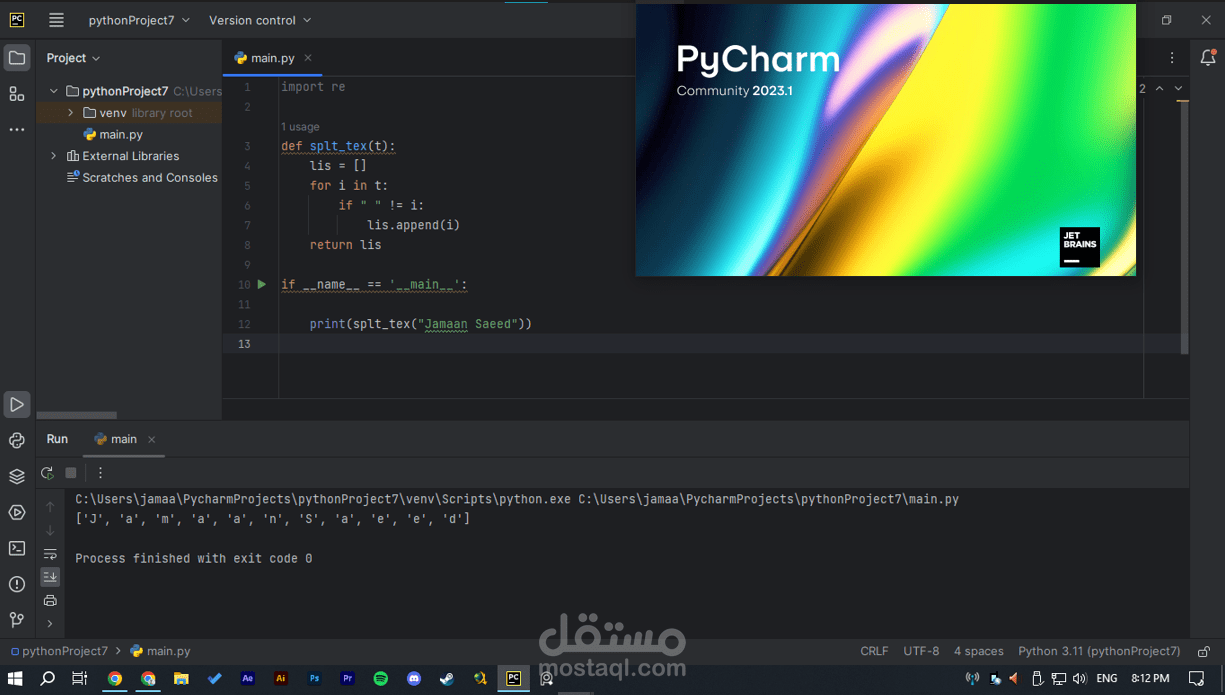Run the main block from gutter arrow
This screenshot has height=695, width=1225.
click(x=262, y=284)
